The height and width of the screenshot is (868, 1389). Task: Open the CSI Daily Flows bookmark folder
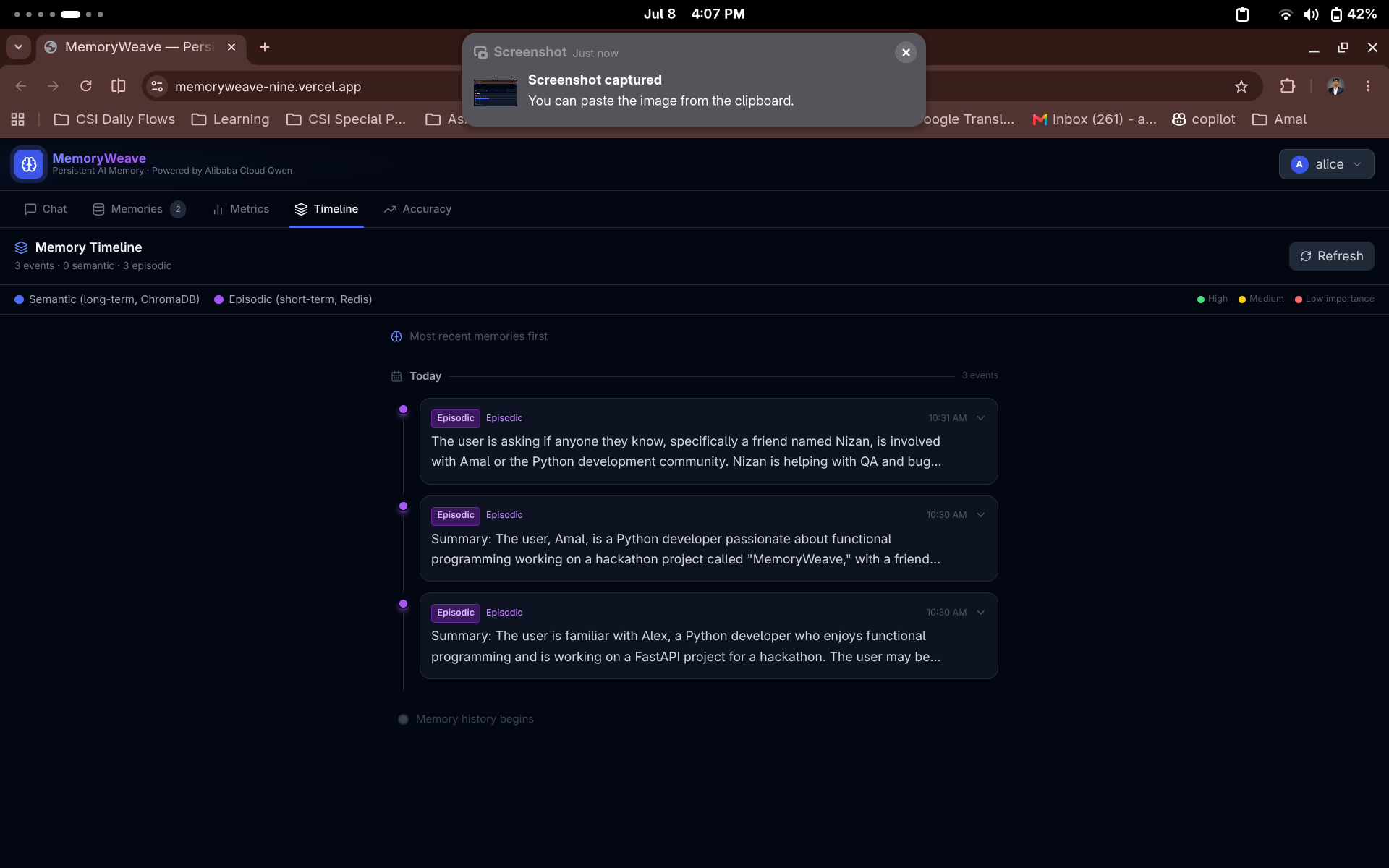[x=114, y=119]
